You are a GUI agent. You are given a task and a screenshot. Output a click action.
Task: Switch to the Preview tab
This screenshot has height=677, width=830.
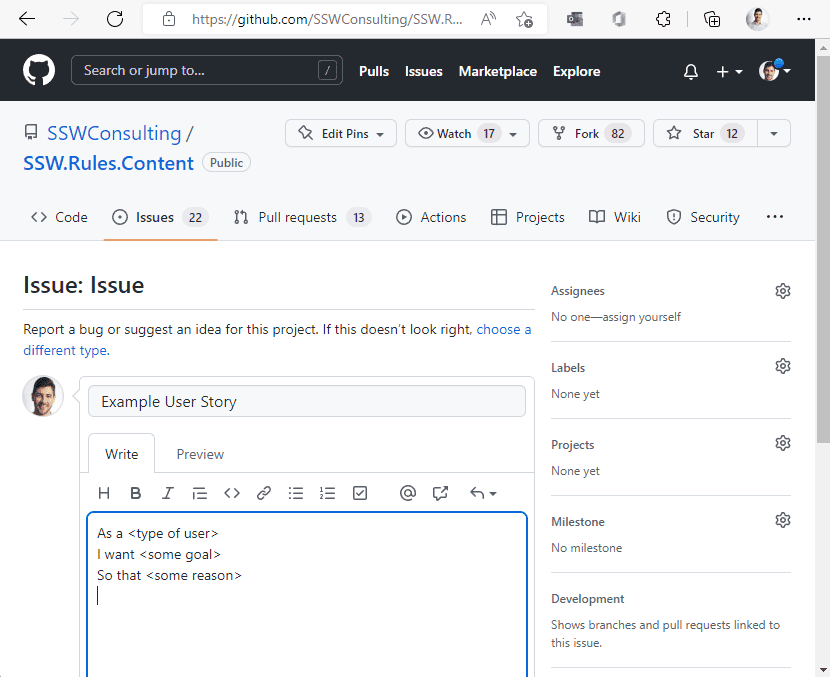[x=200, y=454]
